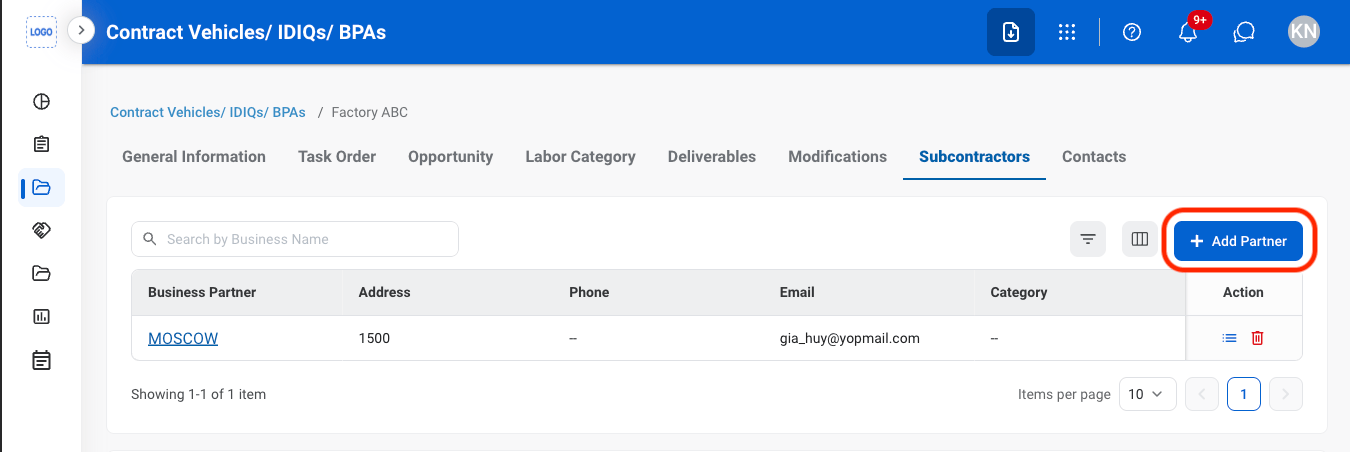1350x452 pixels.
Task: Go to Contract Vehicles/ IDIQs/ BPAs breadcrumb
Action: click(x=208, y=112)
